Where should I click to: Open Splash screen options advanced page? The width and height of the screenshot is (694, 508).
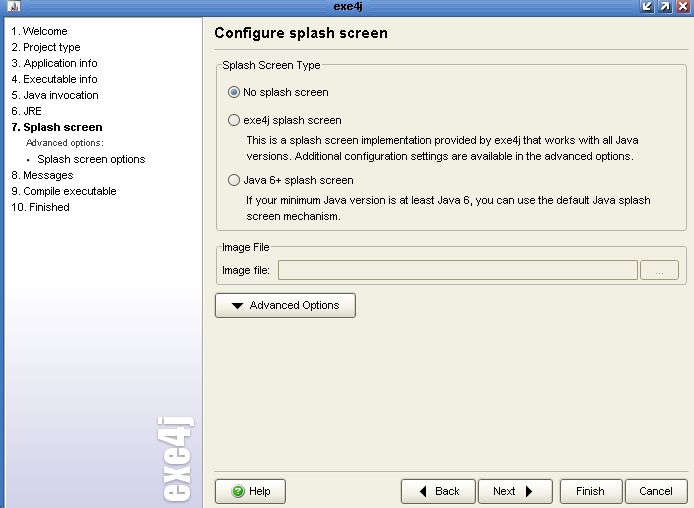(x=91, y=159)
